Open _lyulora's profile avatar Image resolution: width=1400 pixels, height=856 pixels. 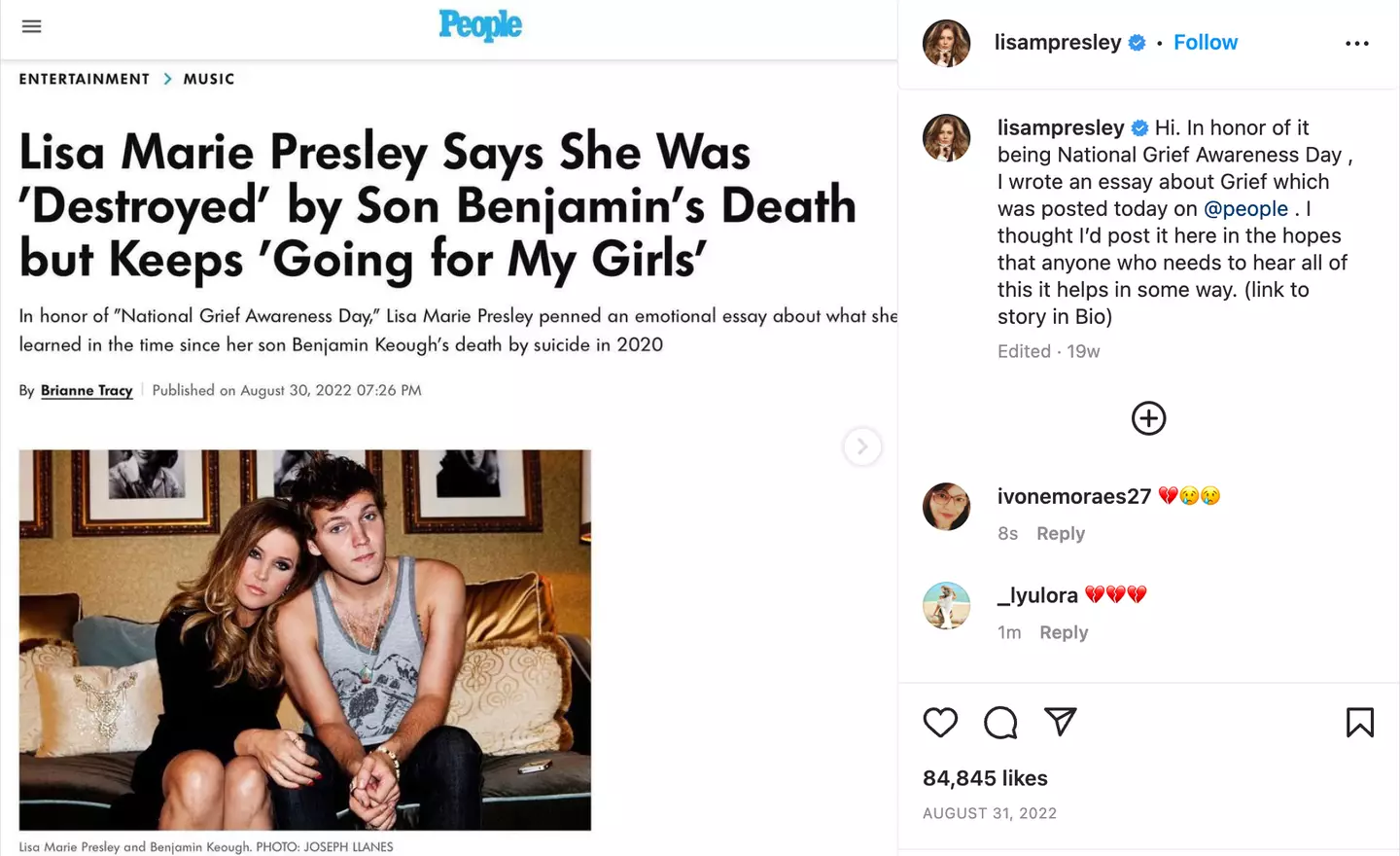[946, 606]
